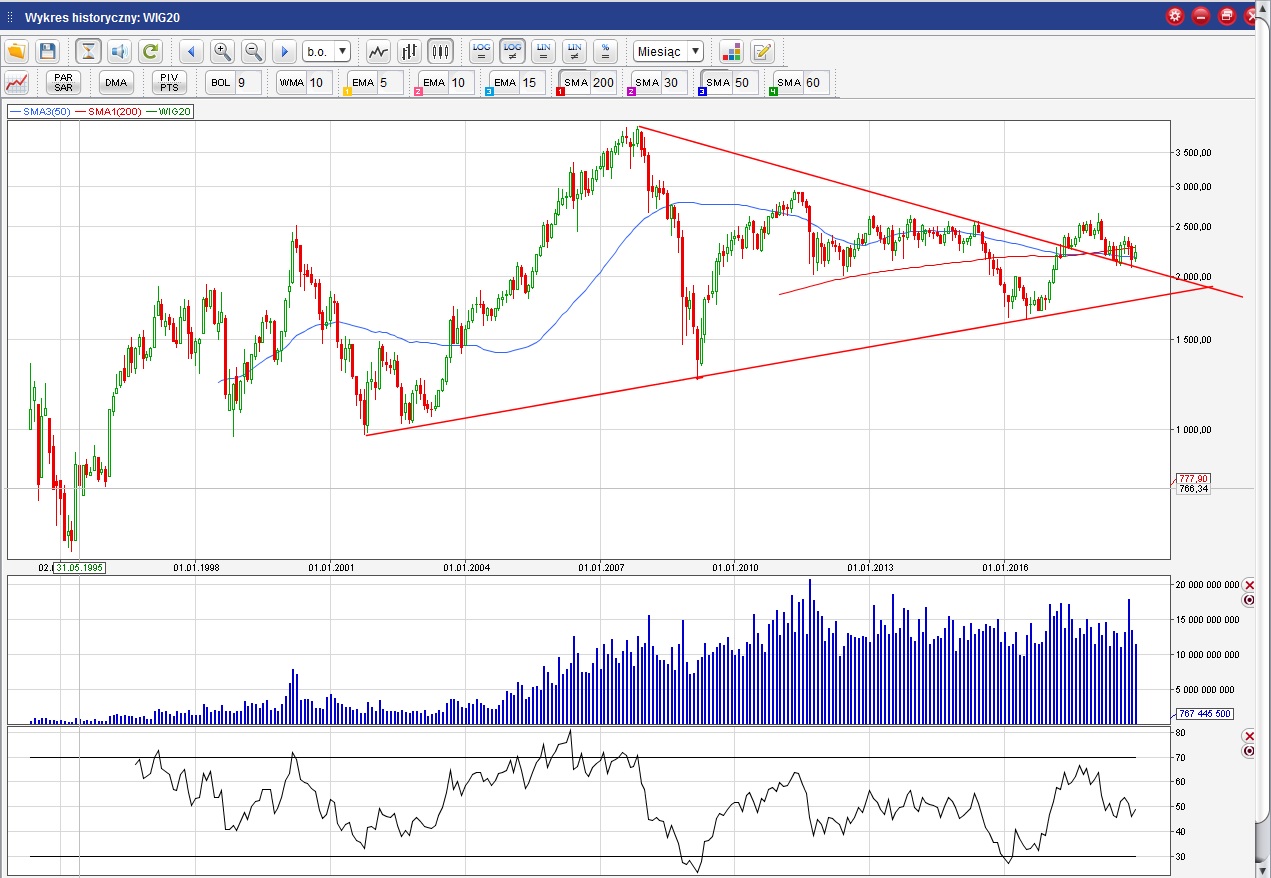Toggle the SMA 50 indicator
The width and height of the screenshot is (1271, 878).
pyautogui.click(x=729, y=83)
